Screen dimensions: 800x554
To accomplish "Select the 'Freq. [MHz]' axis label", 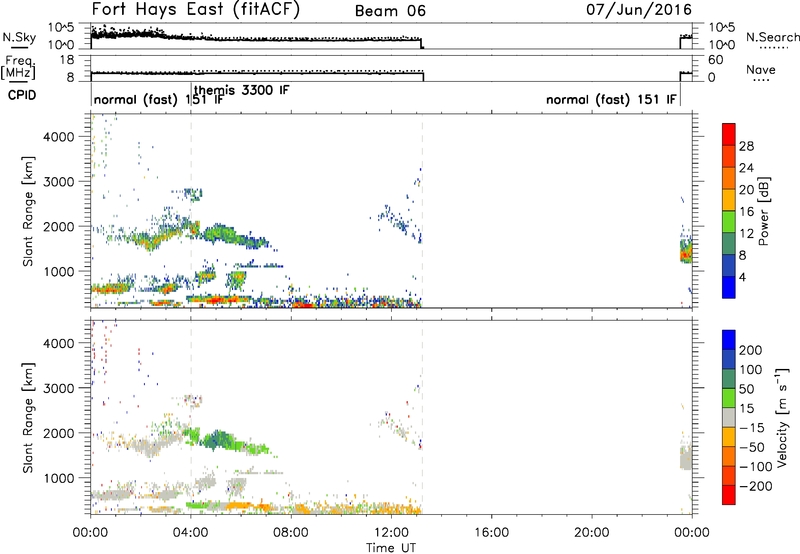I will tap(18, 67).
